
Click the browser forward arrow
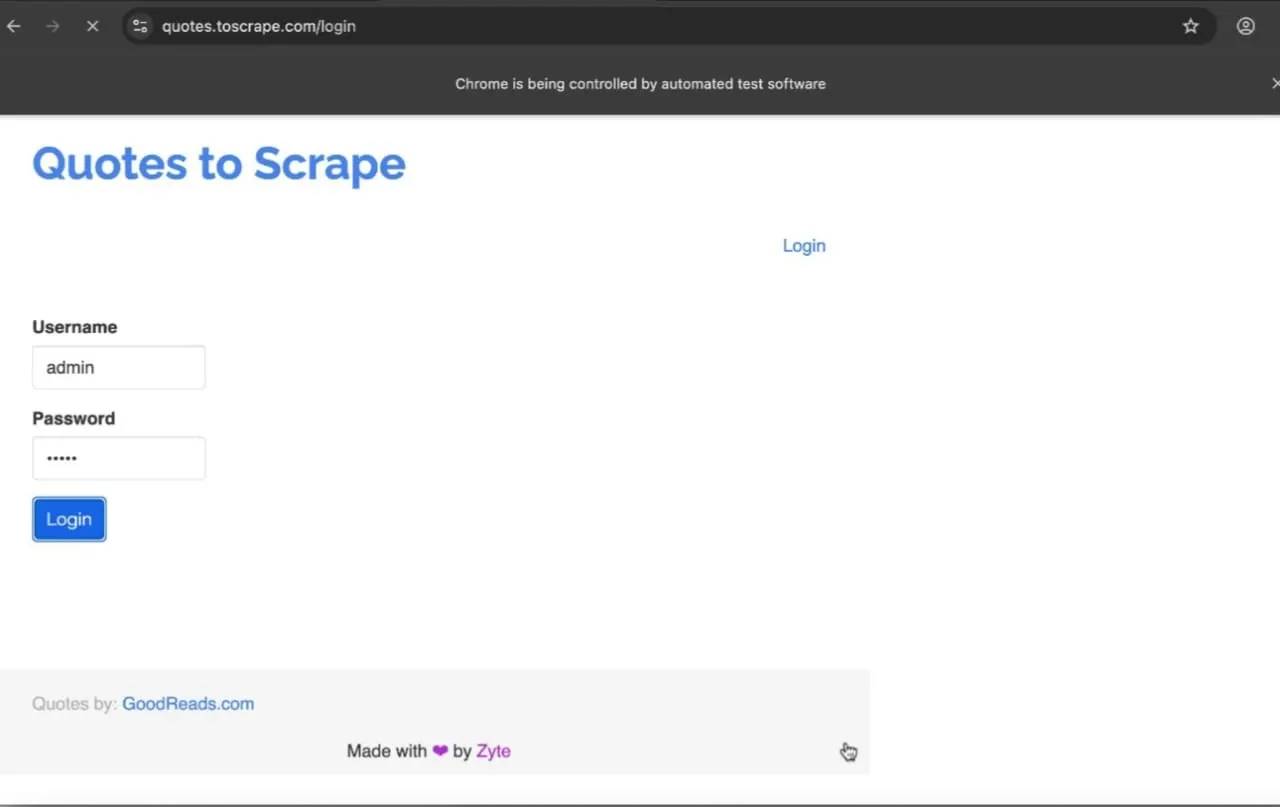pyautogui.click(x=53, y=26)
